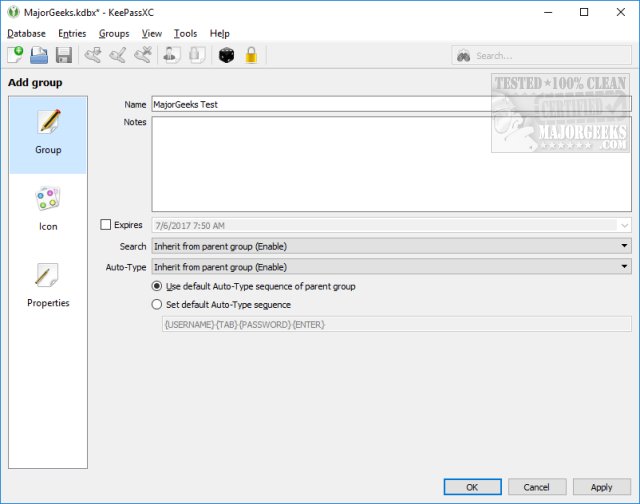Open the Groups menu
Image resolution: width=640 pixels, height=504 pixels.
pos(114,33)
